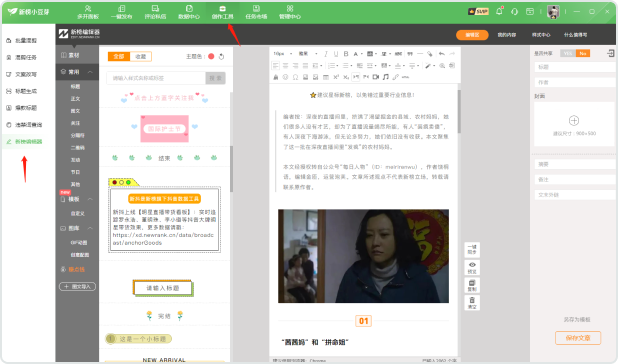Set the sharing toggle to No
This screenshot has height=364, width=618.
583,53
